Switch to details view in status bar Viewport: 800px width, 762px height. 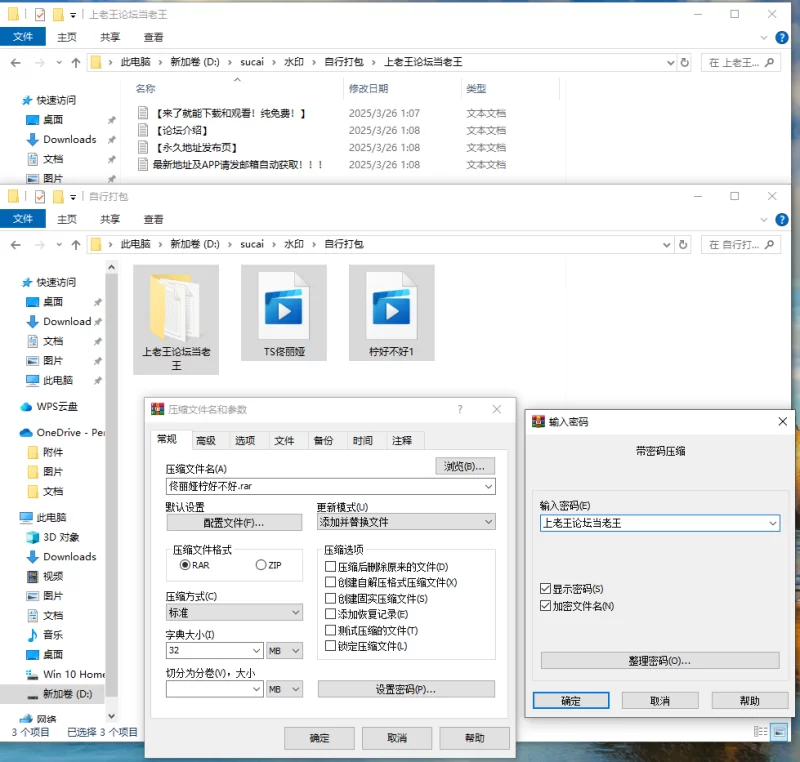point(760,732)
